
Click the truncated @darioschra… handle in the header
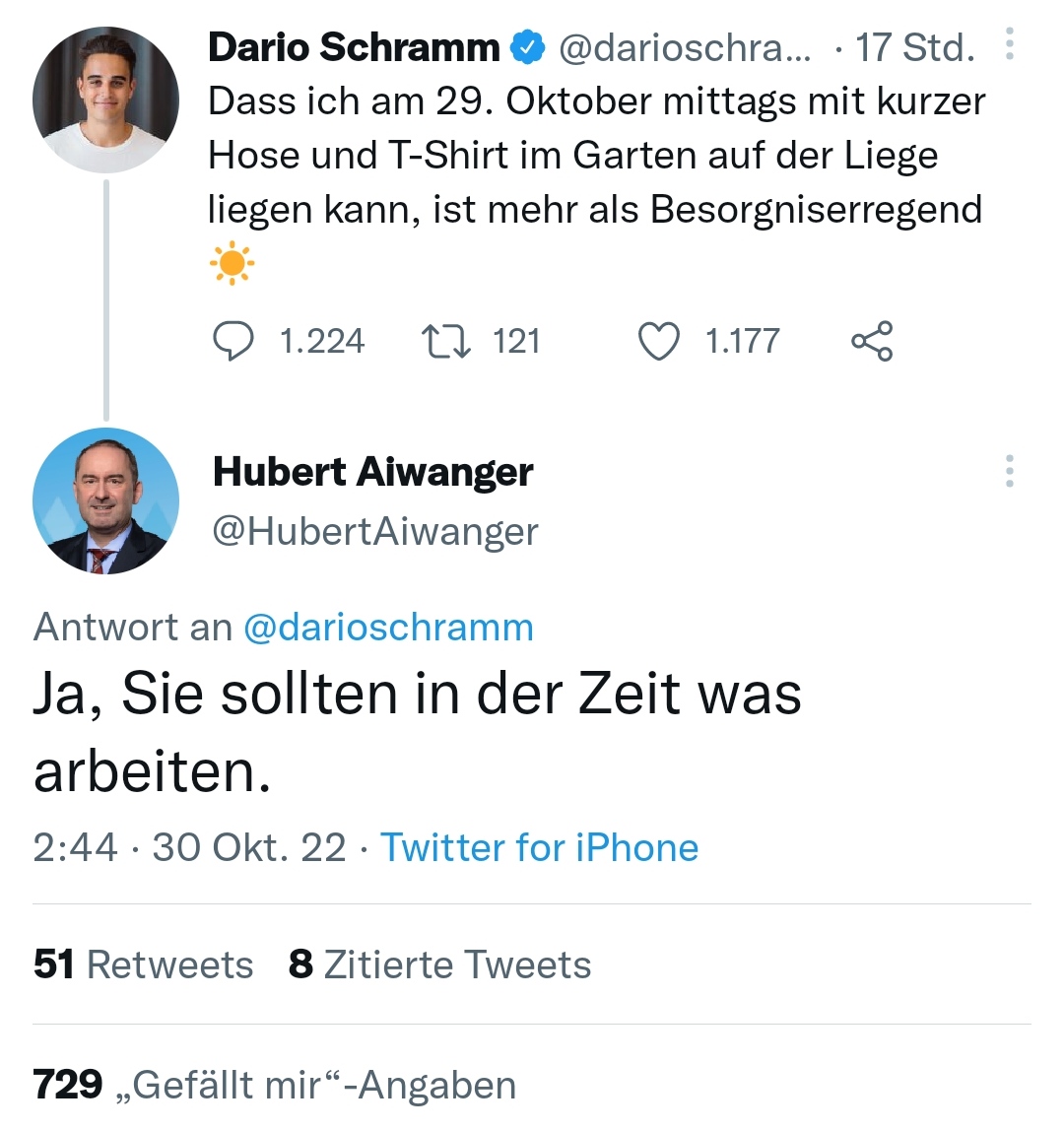[x=685, y=47]
